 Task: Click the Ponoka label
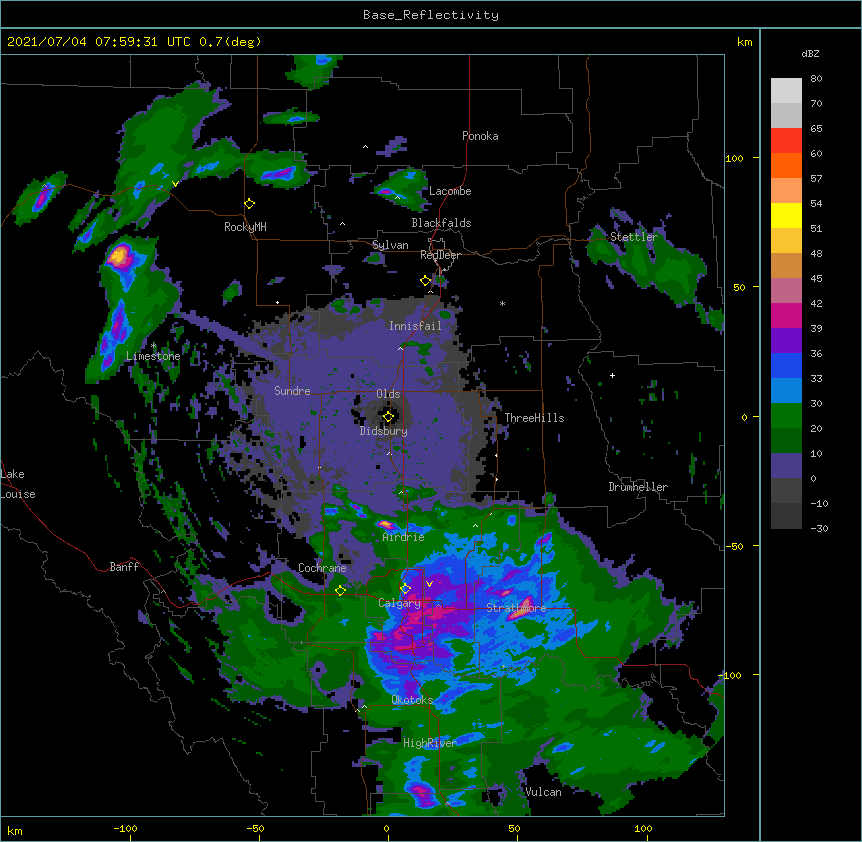480,136
